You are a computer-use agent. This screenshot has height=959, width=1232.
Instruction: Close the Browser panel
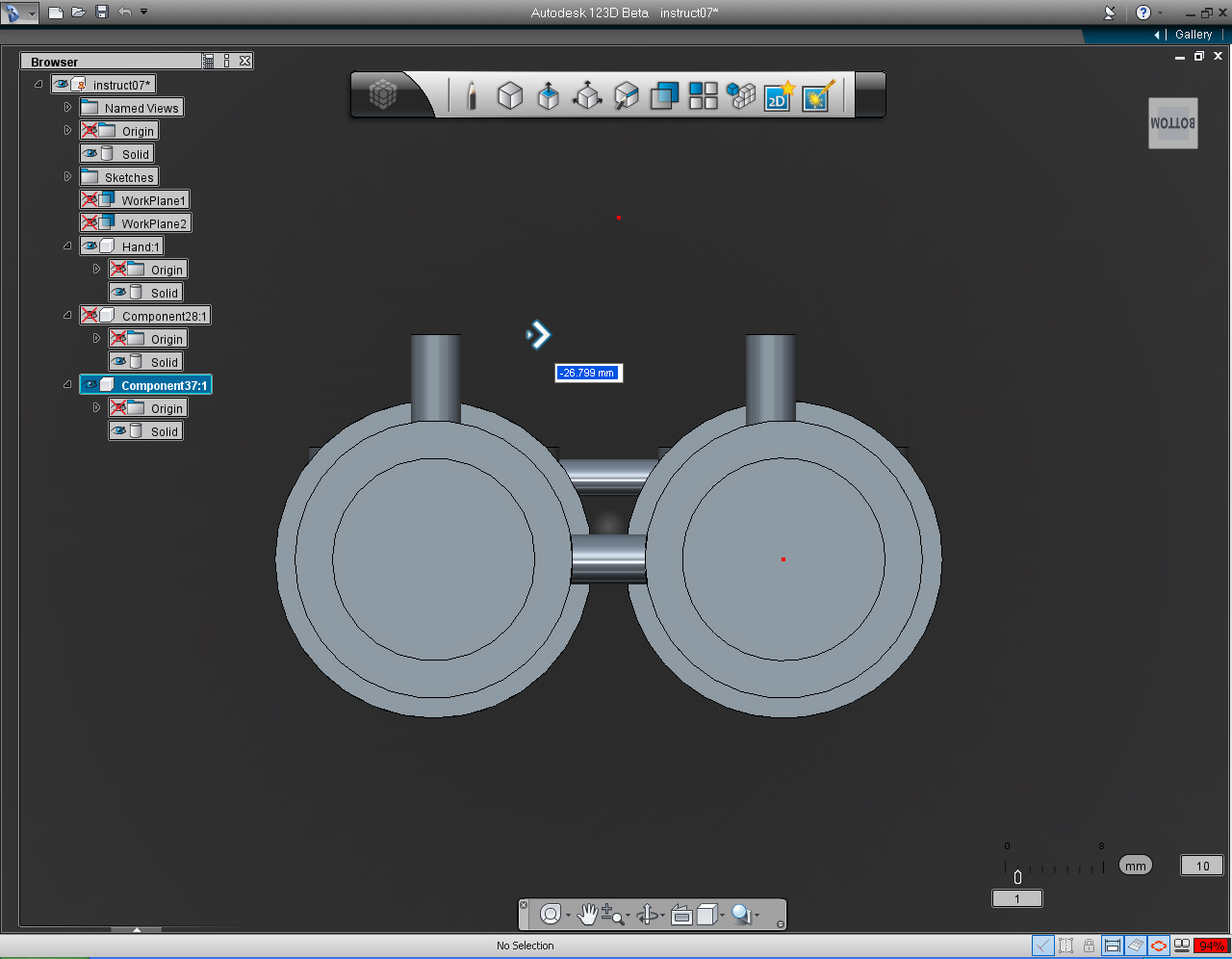tap(245, 61)
